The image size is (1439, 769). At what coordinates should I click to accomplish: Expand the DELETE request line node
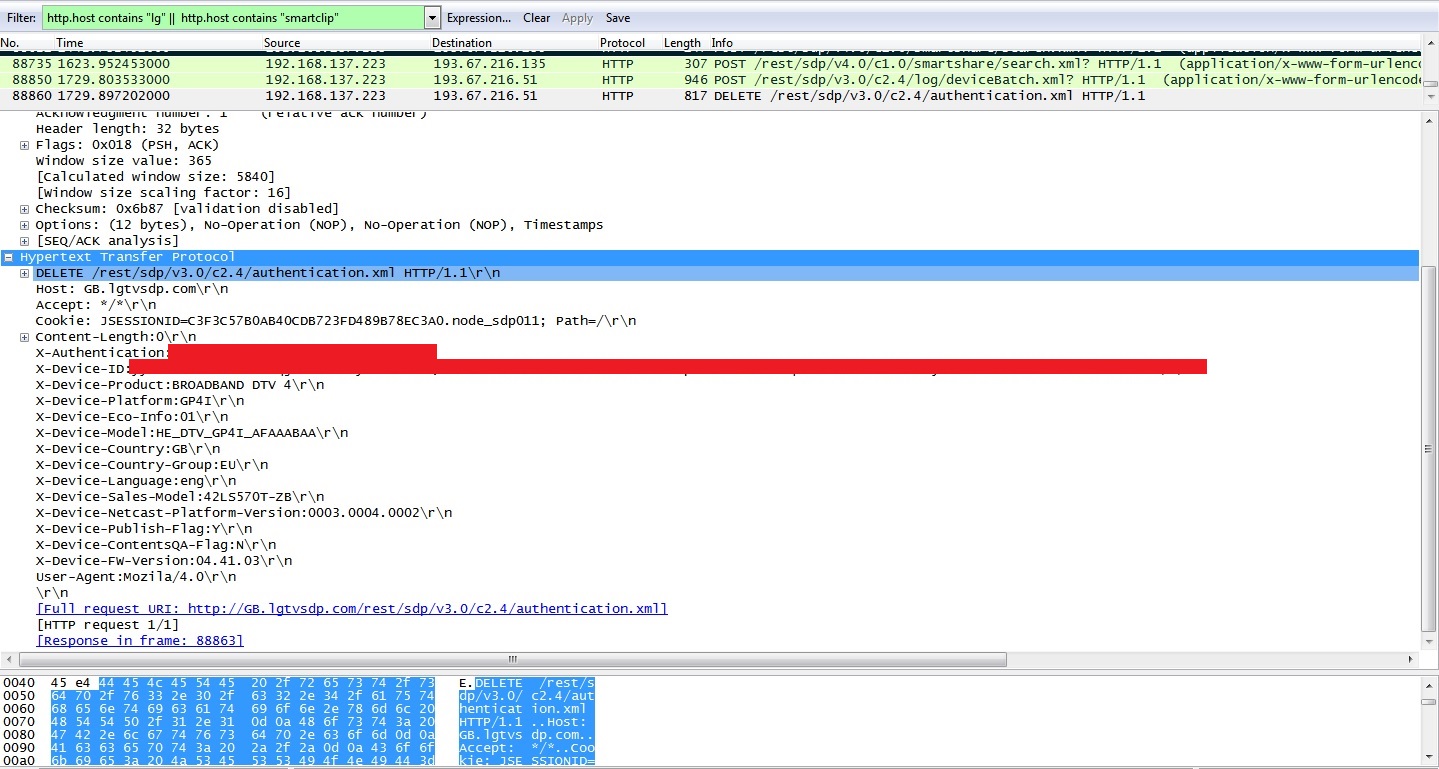click(25, 273)
